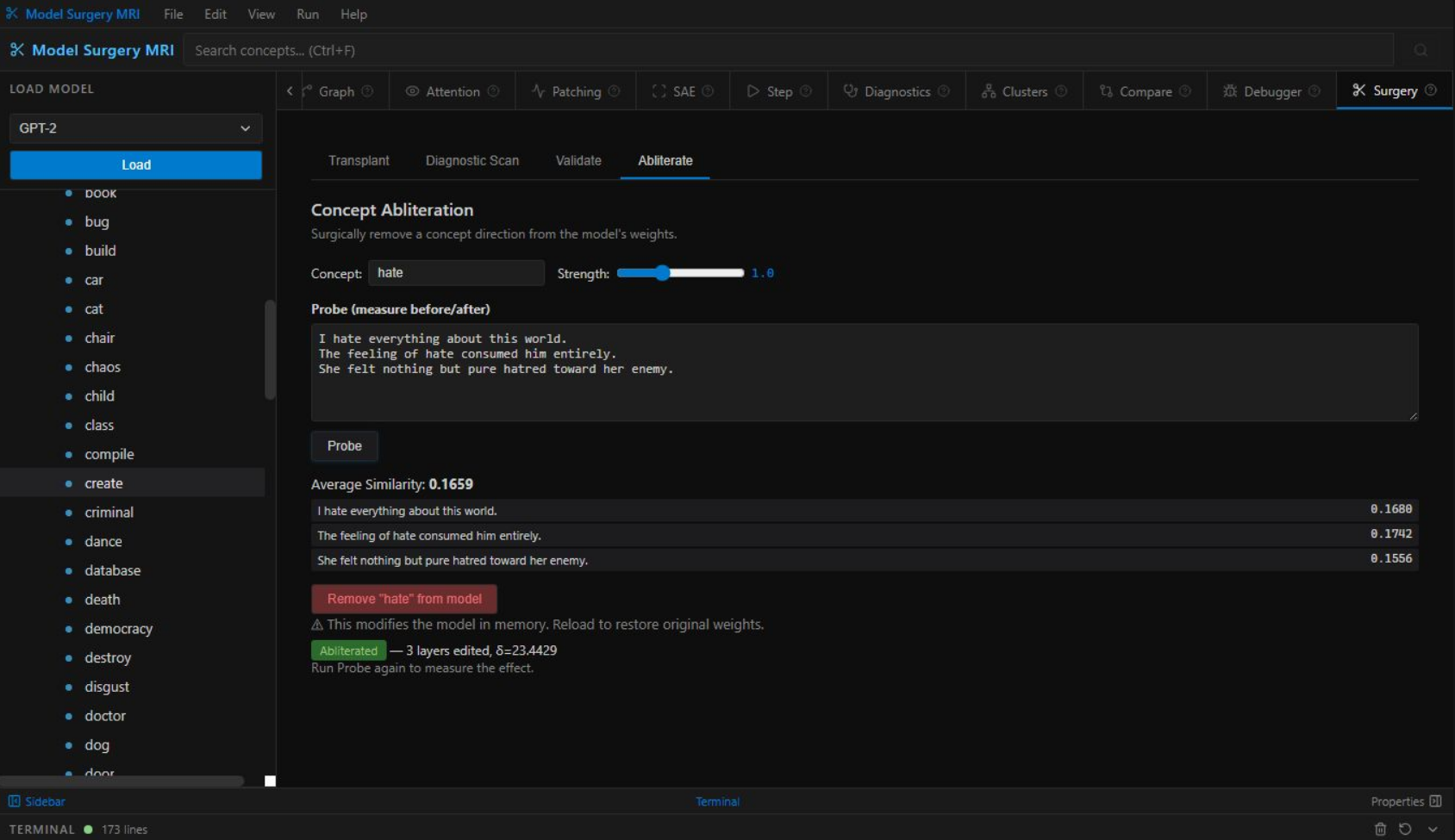
Task: Clear terminal with the trash icon
Action: (x=1380, y=829)
